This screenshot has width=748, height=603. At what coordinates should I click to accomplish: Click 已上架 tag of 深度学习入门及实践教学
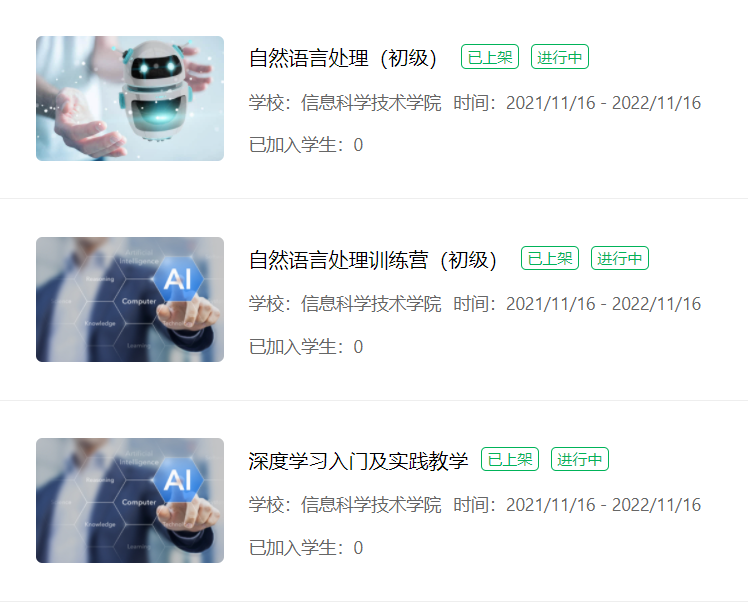(510, 459)
